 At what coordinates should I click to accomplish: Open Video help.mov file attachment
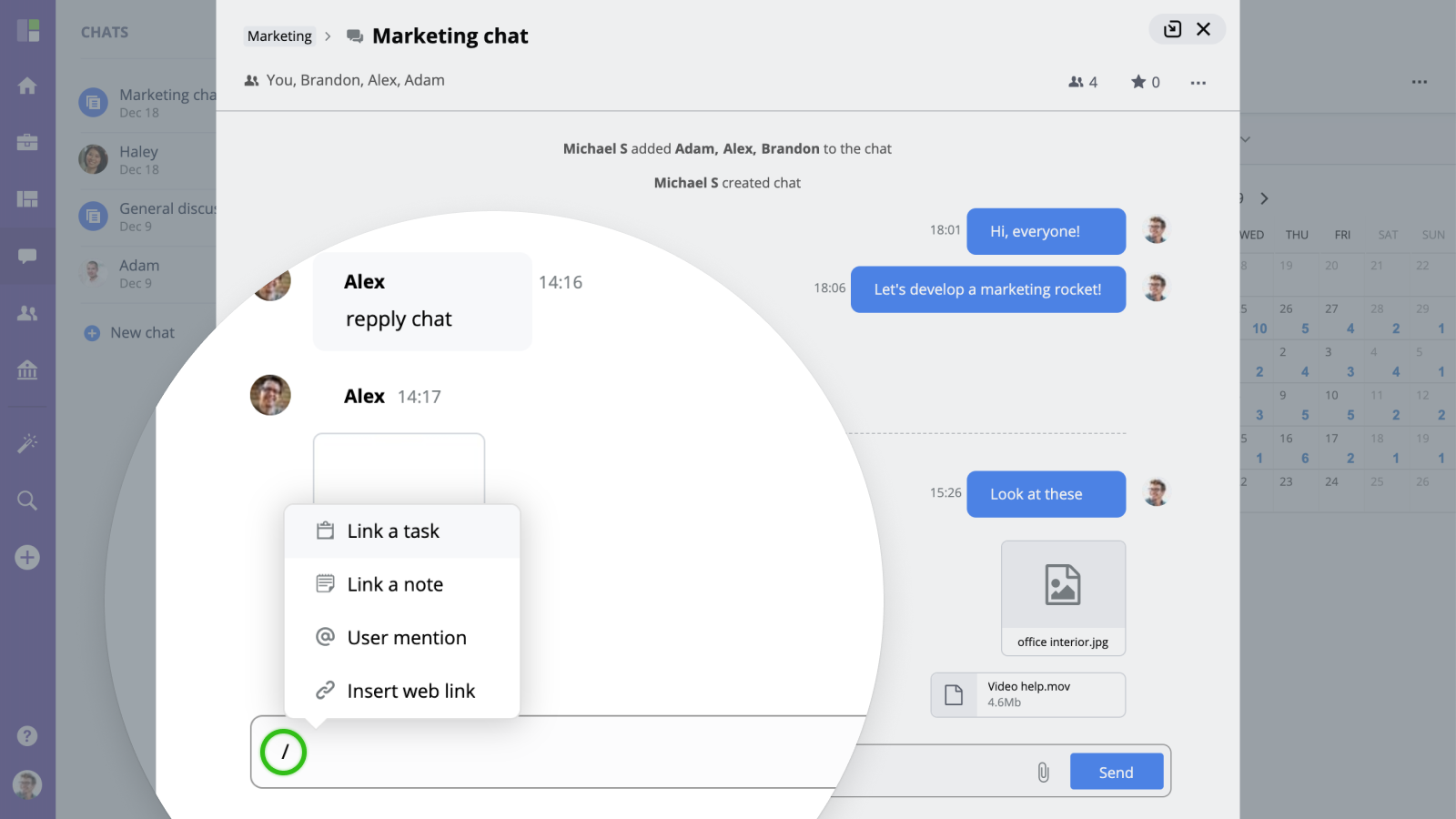click(1027, 694)
